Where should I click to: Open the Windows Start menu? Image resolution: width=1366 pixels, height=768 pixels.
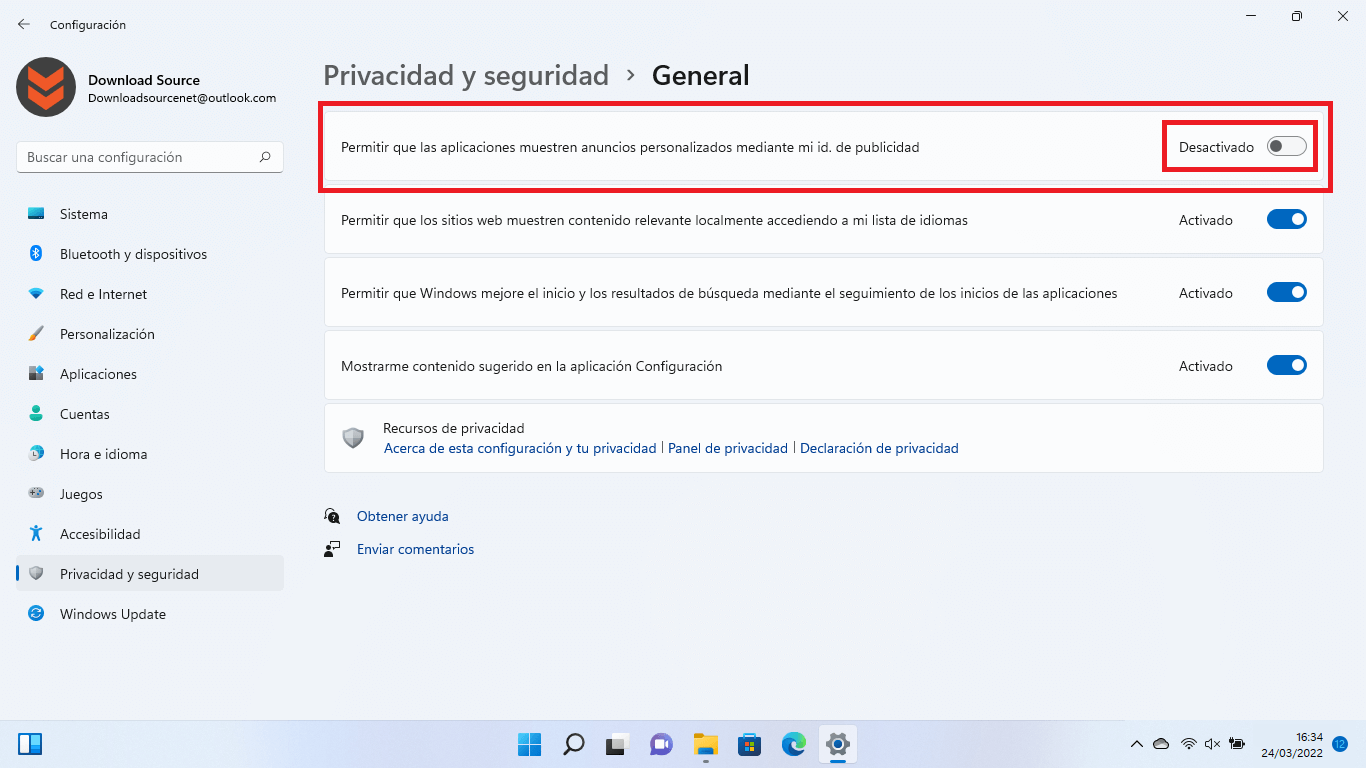click(529, 744)
